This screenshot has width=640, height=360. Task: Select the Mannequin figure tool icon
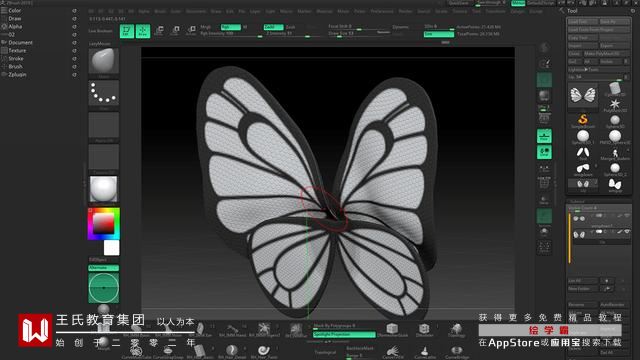[x=615, y=153]
